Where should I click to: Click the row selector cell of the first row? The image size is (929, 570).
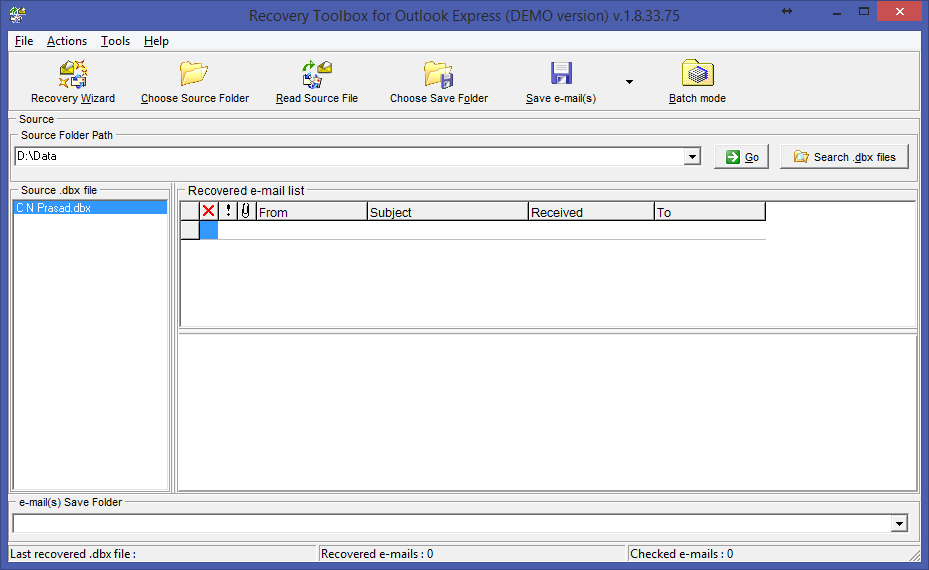coord(190,230)
